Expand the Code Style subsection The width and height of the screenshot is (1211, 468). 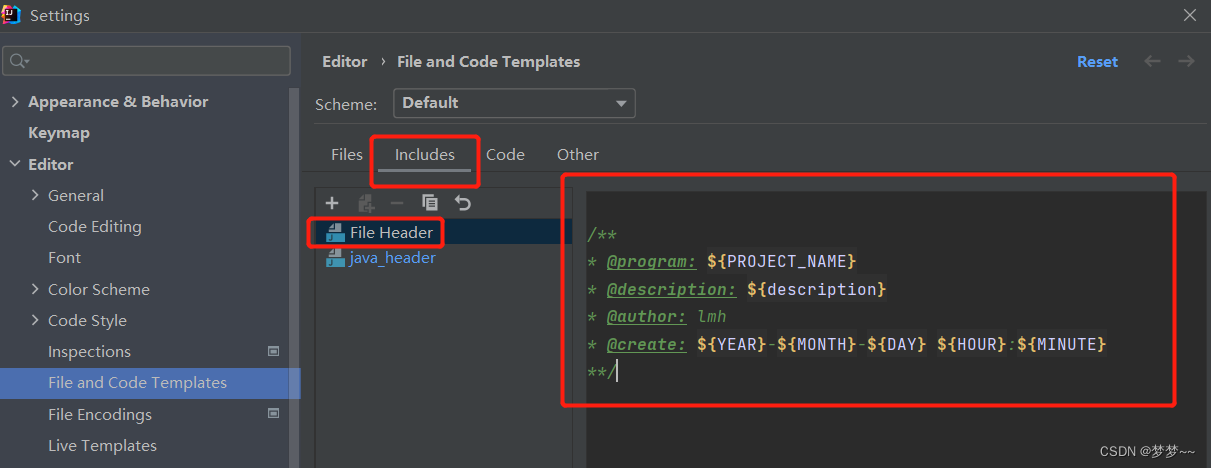(x=35, y=321)
